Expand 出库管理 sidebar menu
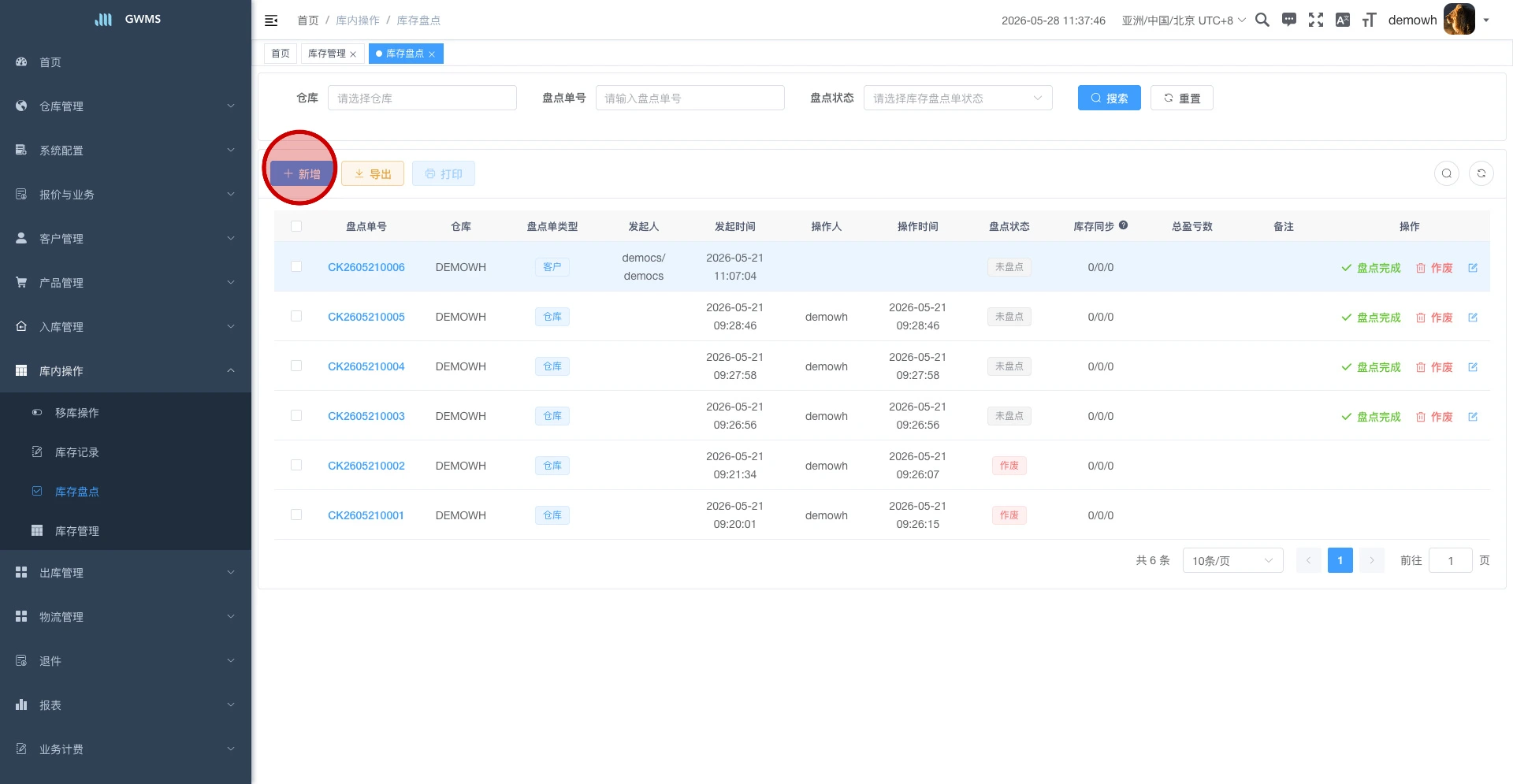Screen dimensions: 1513x784 click(x=126, y=573)
